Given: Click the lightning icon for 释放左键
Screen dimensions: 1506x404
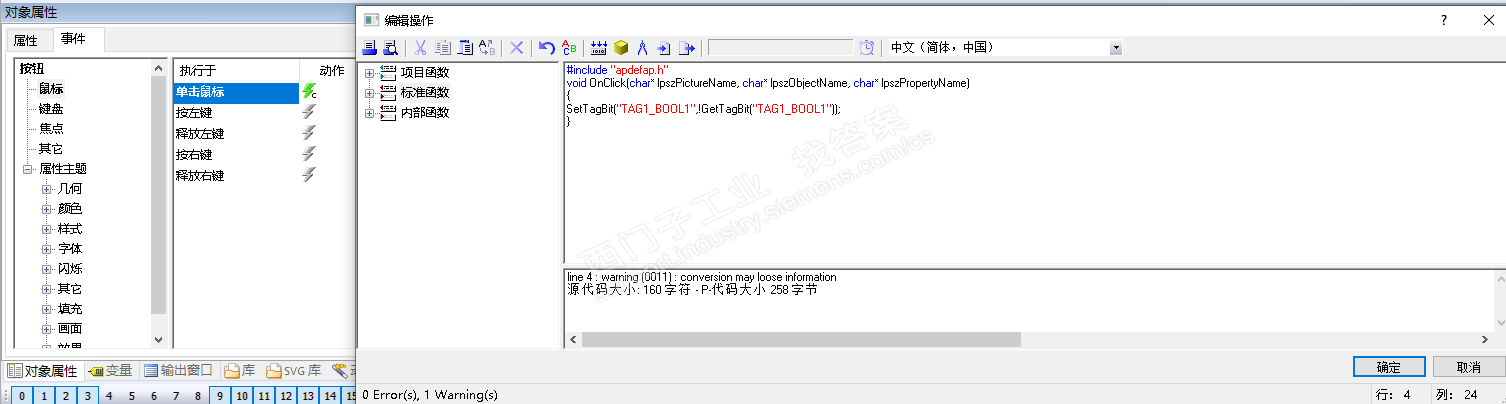Looking at the screenshot, I should (x=309, y=133).
